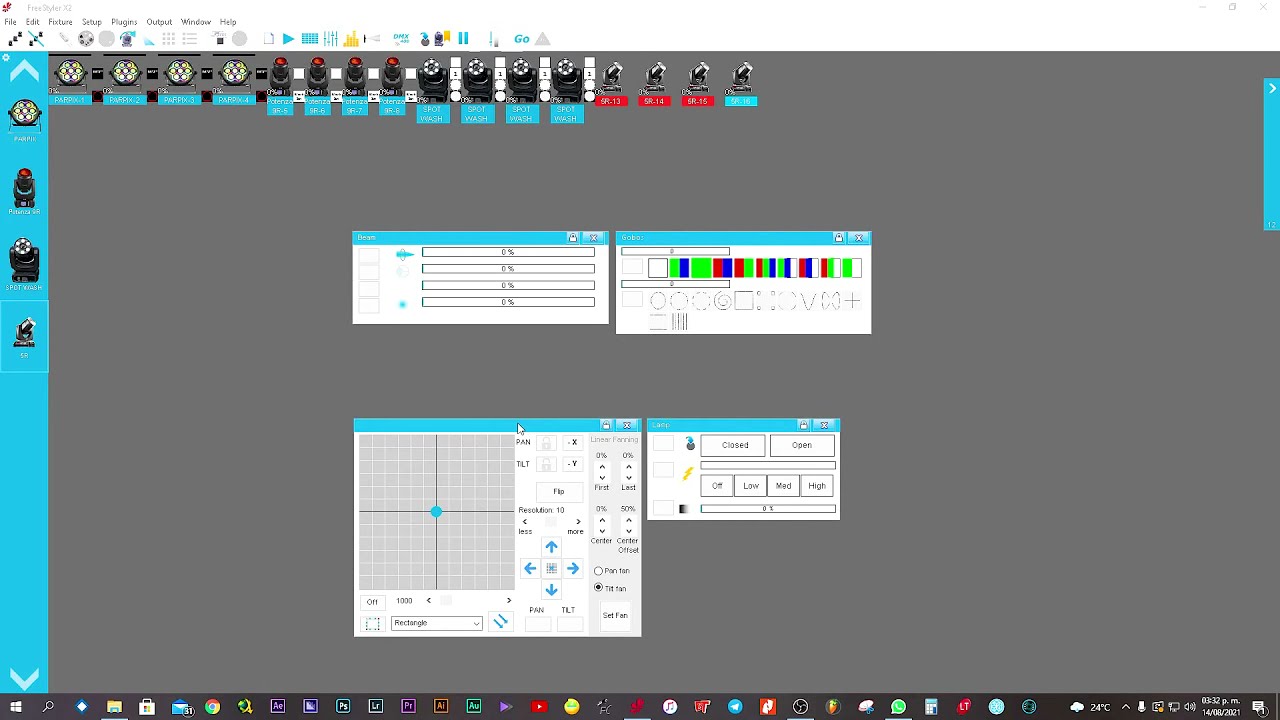Click the blue play triangle in toolbar
The width and height of the screenshot is (1280, 720).
[x=288, y=39]
